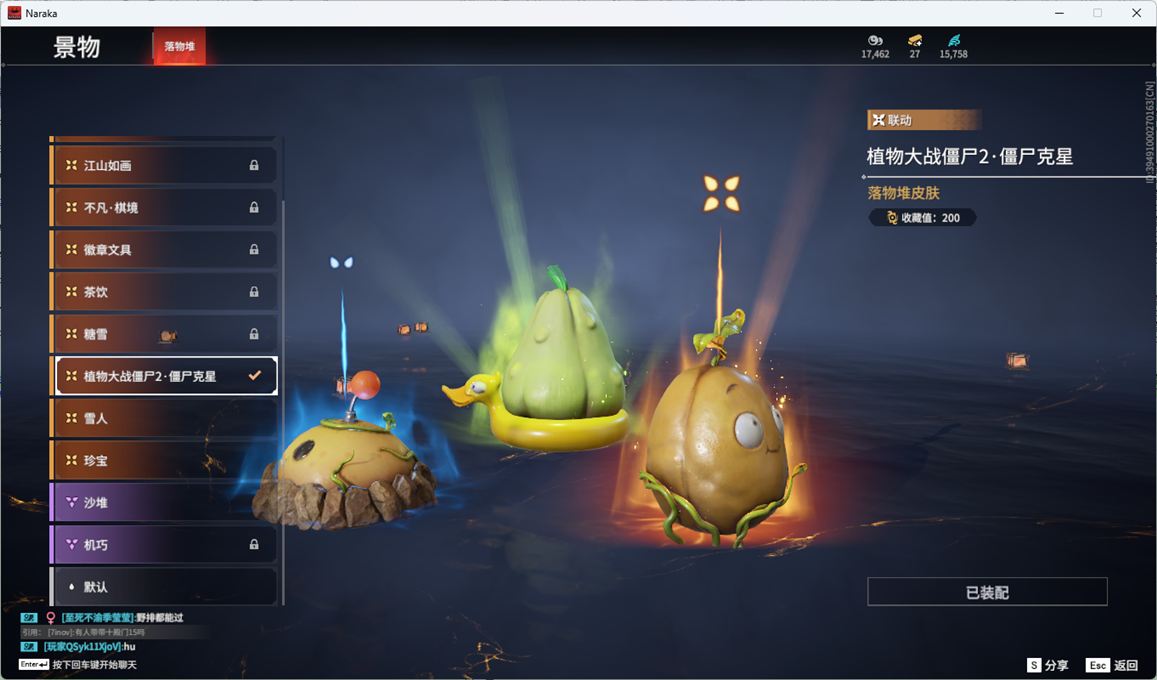The height and width of the screenshot is (680, 1157).
Task: Select the 机巧 skin row
Action: (164, 544)
